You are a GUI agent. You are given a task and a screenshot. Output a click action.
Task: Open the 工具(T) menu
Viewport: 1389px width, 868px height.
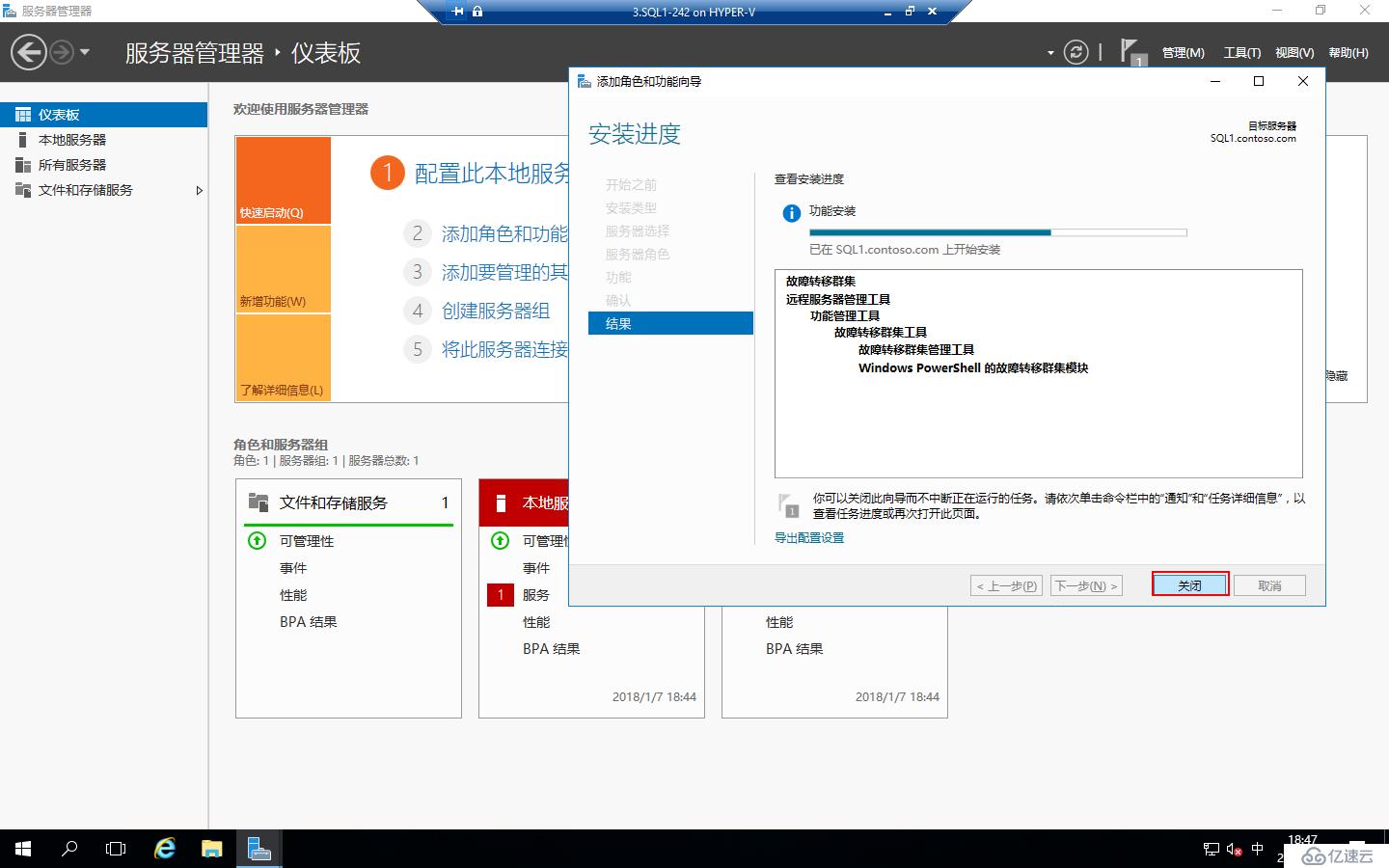[x=1242, y=53]
